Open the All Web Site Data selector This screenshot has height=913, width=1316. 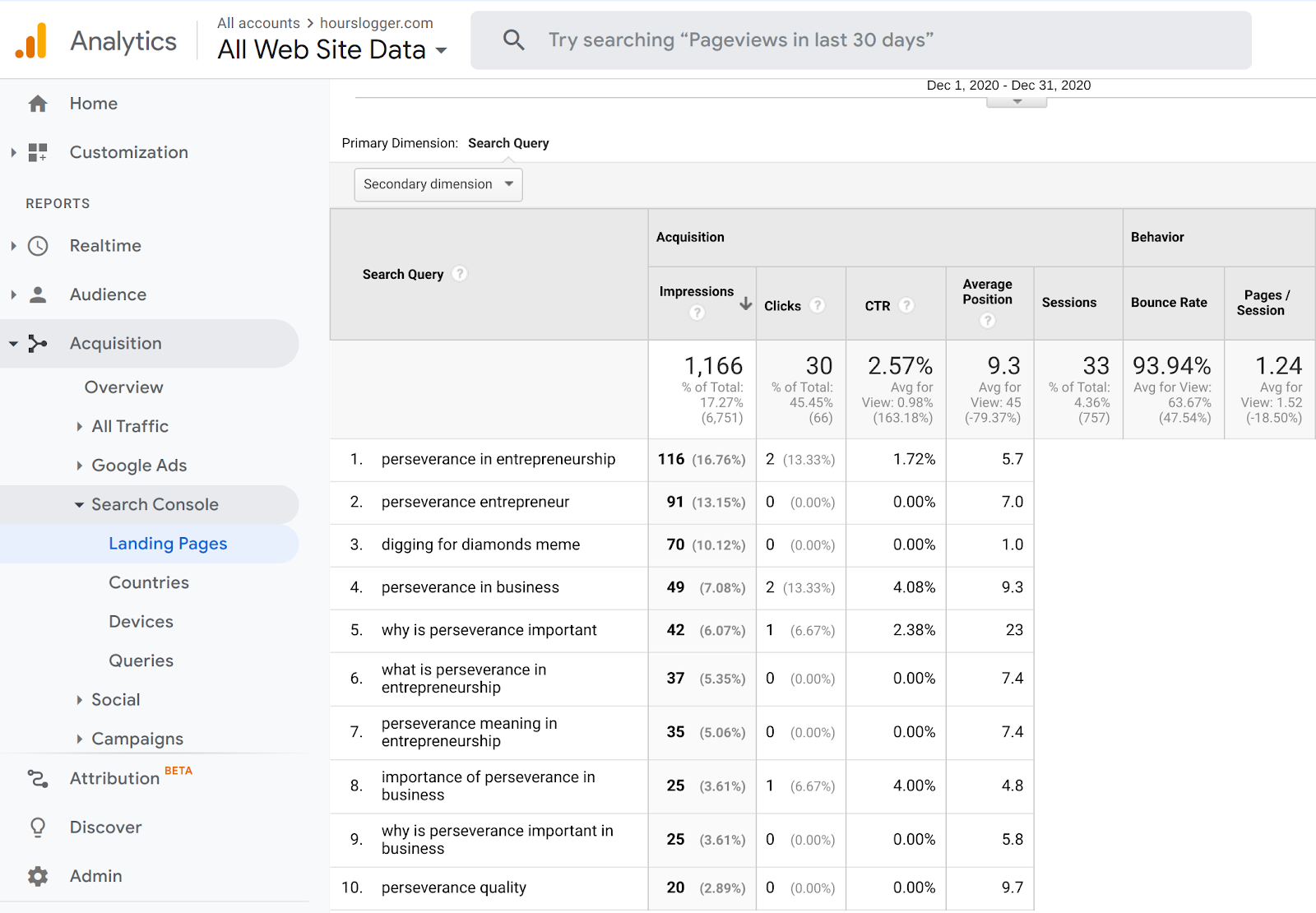click(x=332, y=49)
